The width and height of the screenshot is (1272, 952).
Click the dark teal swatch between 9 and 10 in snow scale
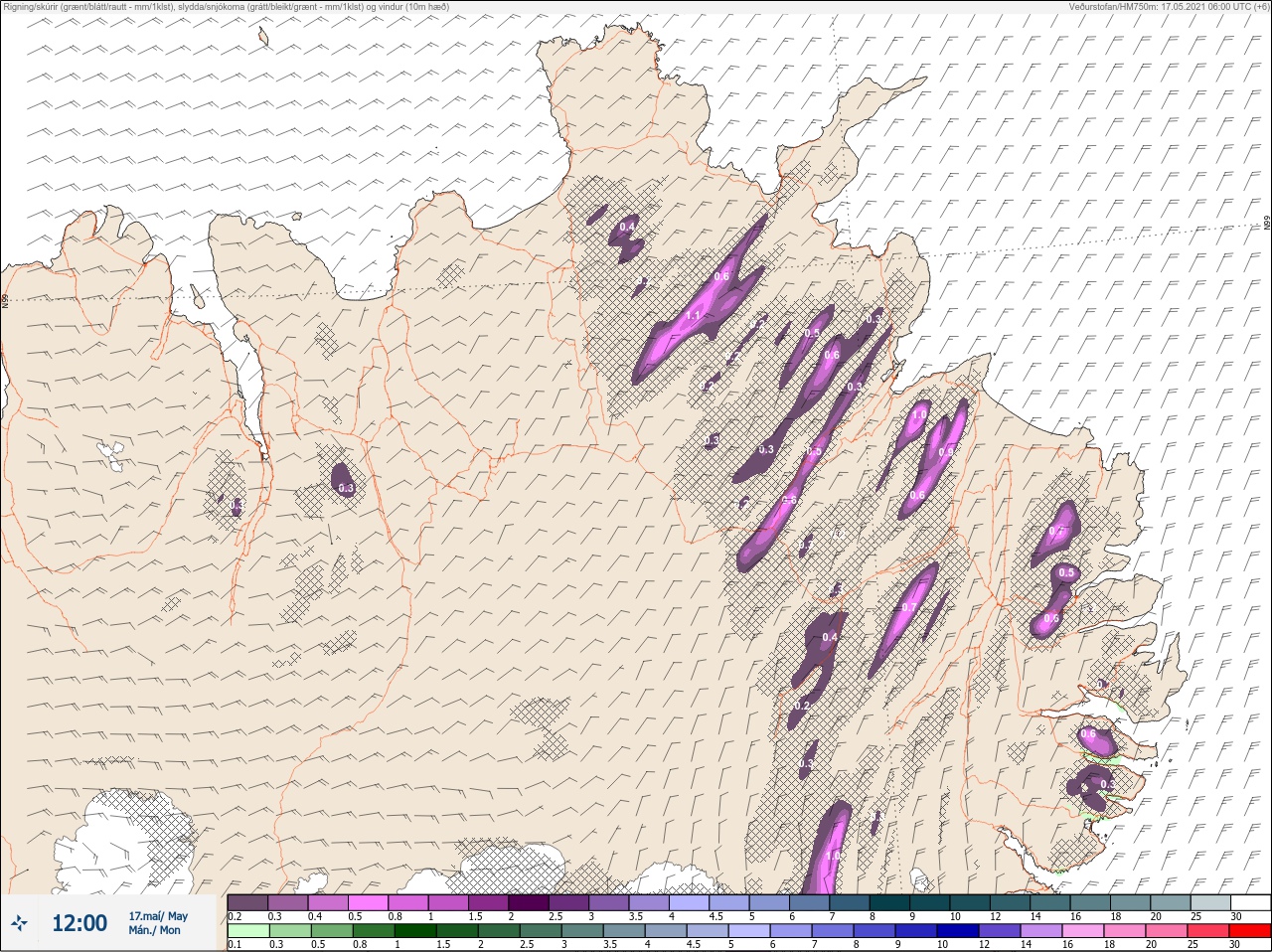pyautogui.click(x=929, y=902)
